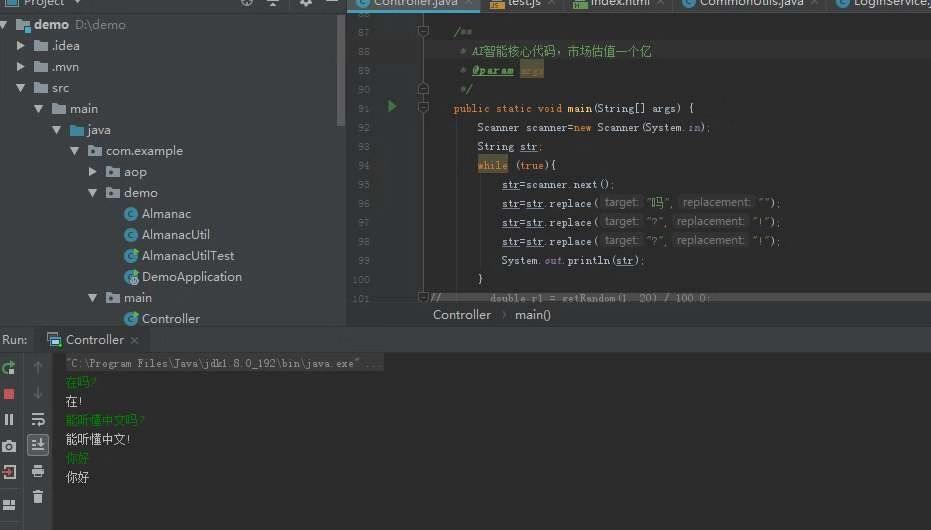Run main method from the gutter arrow
This screenshot has height=530, width=931.
point(392,106)
